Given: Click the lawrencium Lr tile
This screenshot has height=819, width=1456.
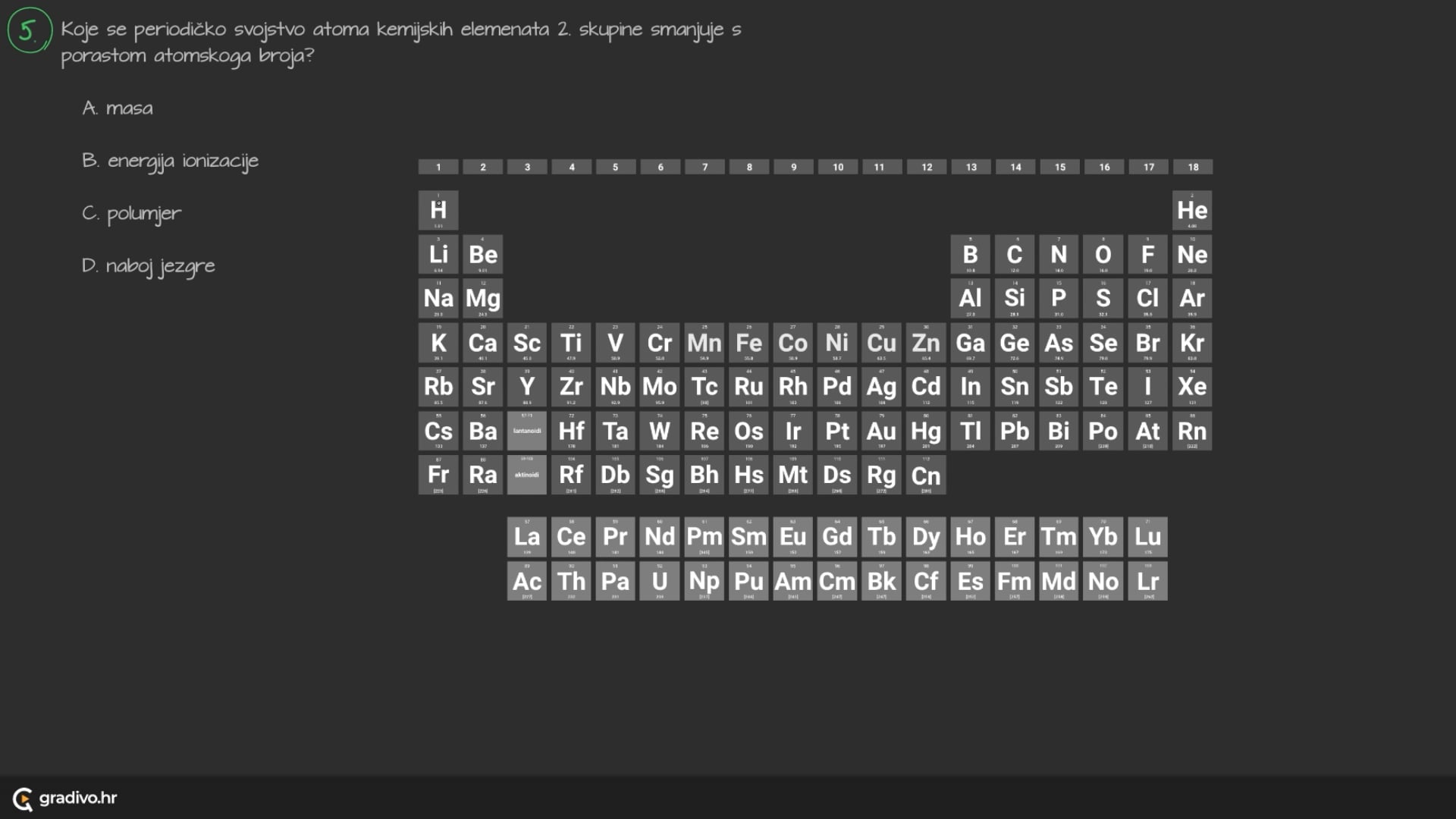Looking at the screenshot, I should point(1148,581).
